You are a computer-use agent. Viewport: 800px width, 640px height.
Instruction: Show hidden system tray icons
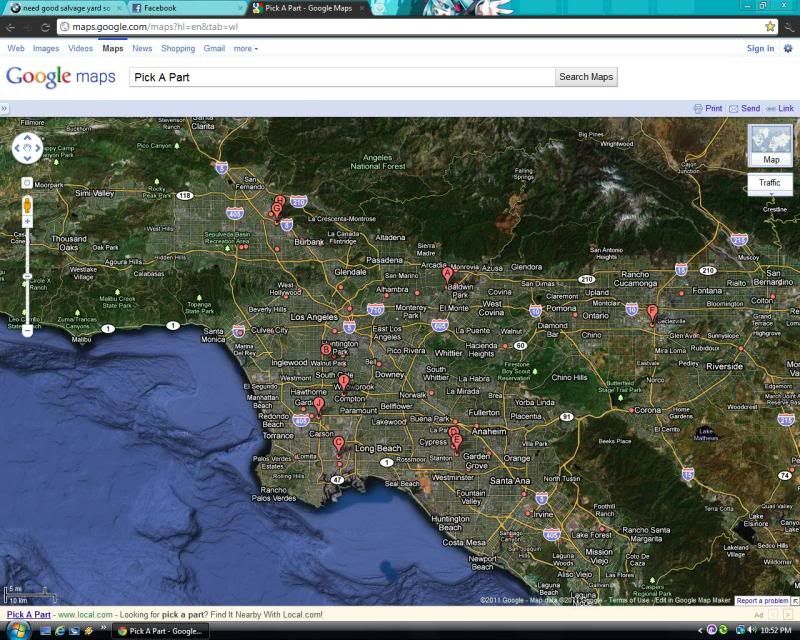(x=700, y=630)
